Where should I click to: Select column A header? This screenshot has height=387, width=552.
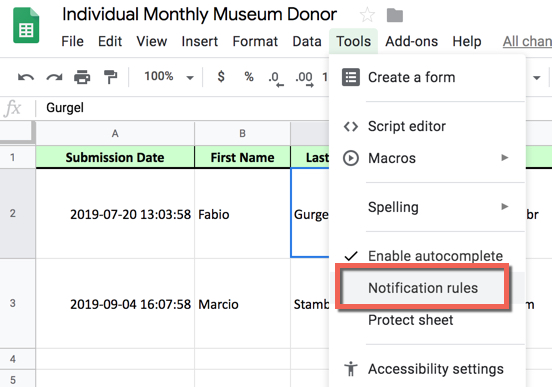click(x=115, y=133)
